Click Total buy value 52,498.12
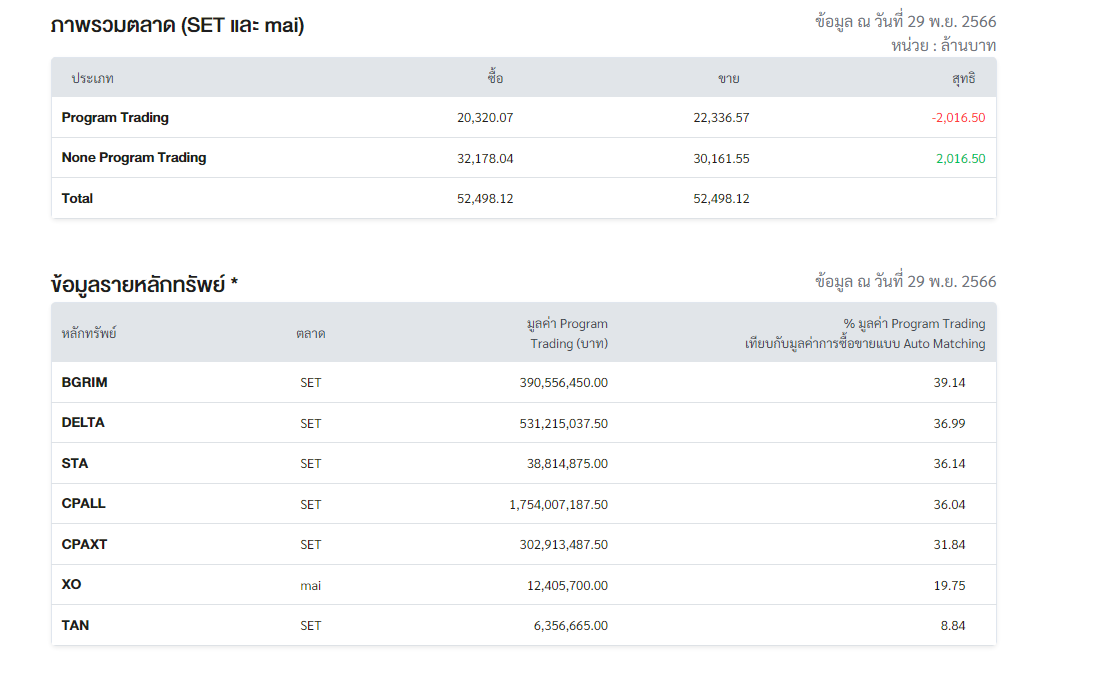This screenshot has width=1096, height=675. (485, 199)
